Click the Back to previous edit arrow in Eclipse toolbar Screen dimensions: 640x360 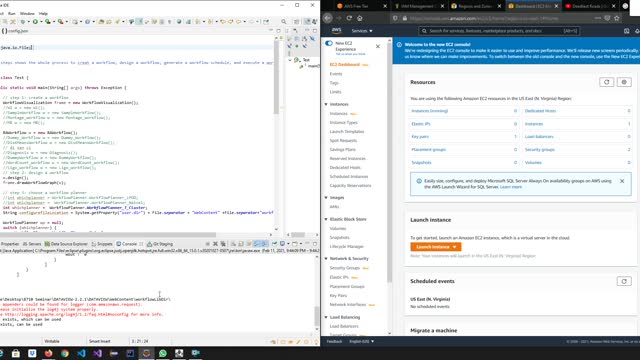(223, 22)
